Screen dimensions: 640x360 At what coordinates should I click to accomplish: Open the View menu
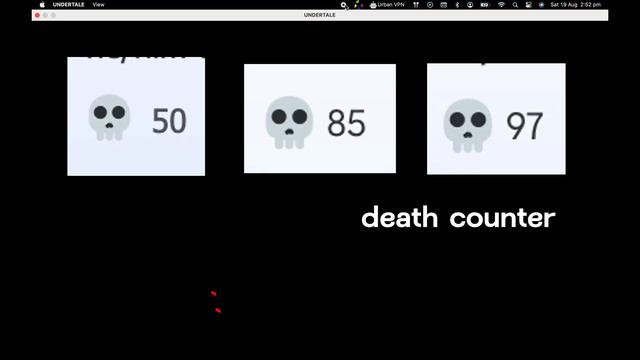coord(98,5)
